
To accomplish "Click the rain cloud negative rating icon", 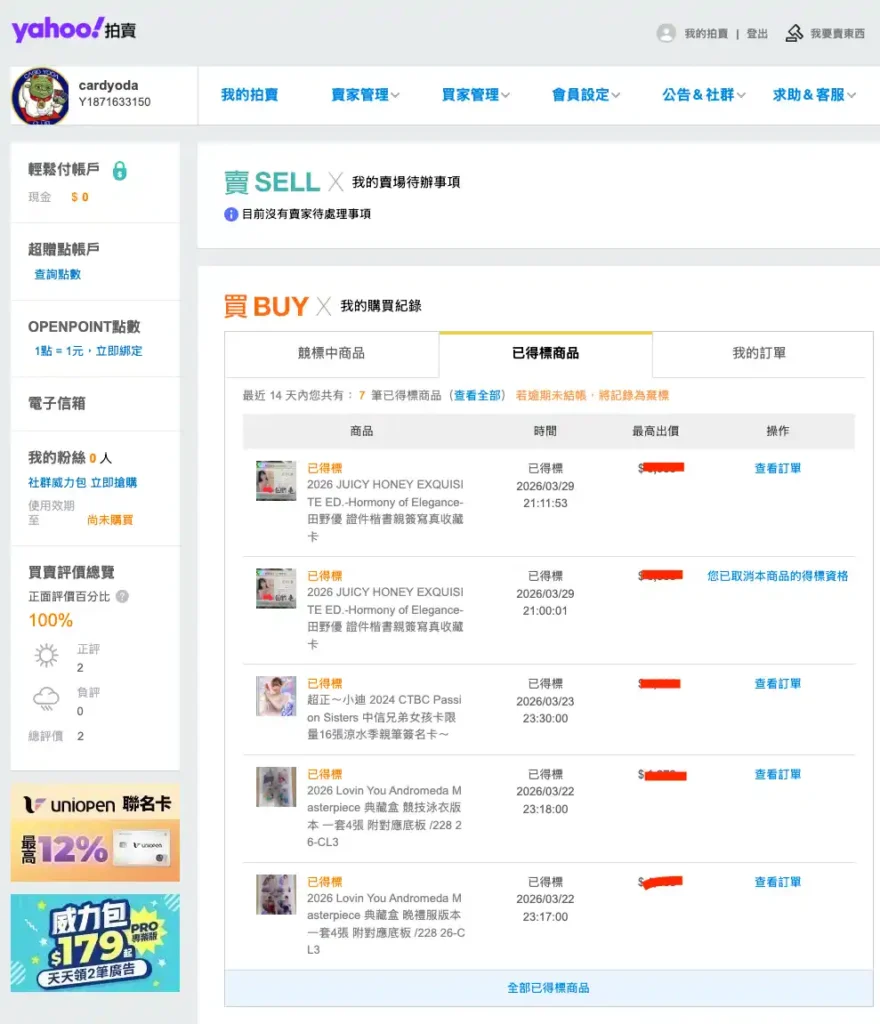I will pos(46,700).
